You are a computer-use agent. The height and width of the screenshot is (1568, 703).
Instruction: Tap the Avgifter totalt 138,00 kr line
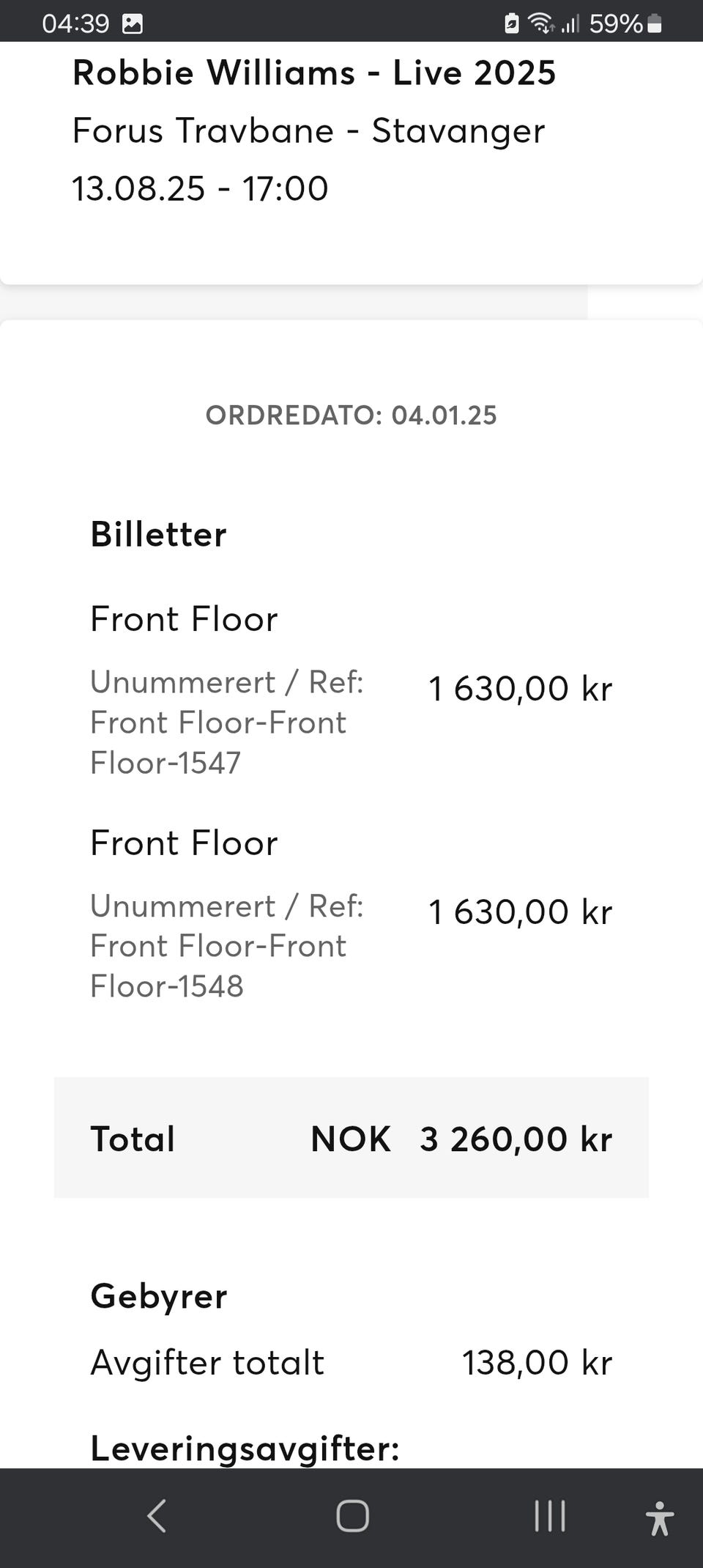point(351,1363)
